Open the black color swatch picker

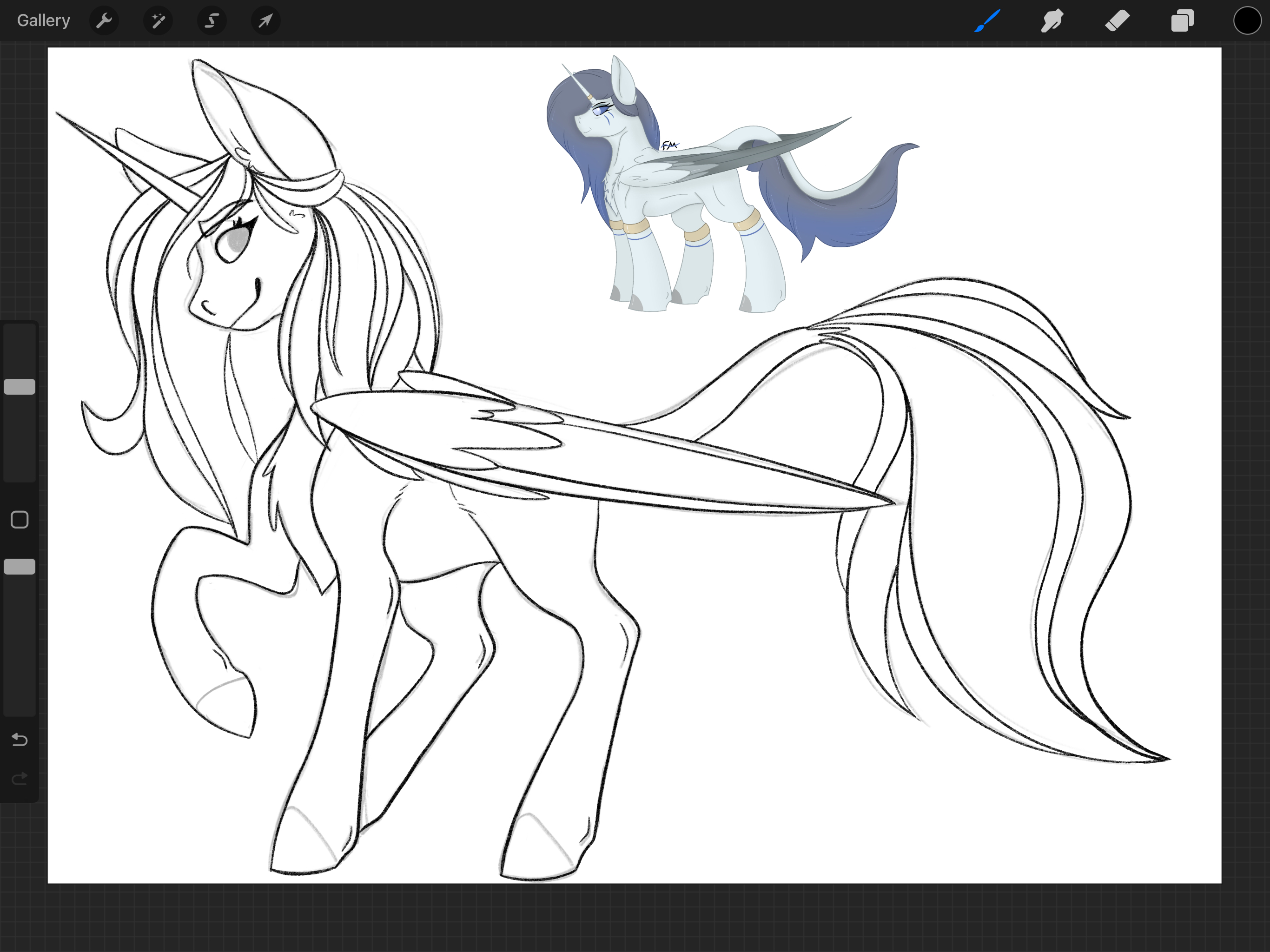(1247, 20)
